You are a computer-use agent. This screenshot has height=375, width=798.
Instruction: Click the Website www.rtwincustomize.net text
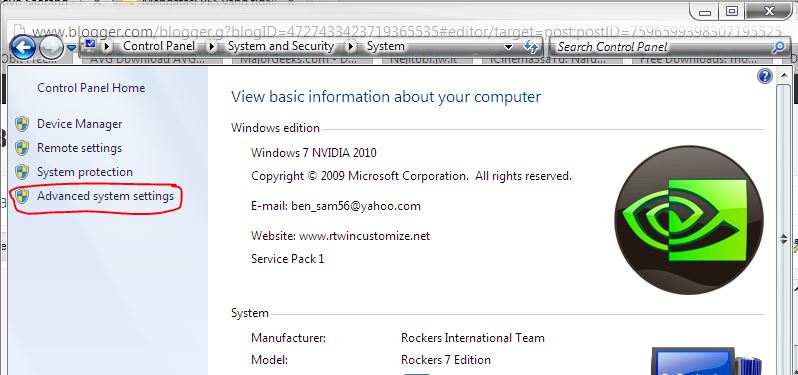340,236
